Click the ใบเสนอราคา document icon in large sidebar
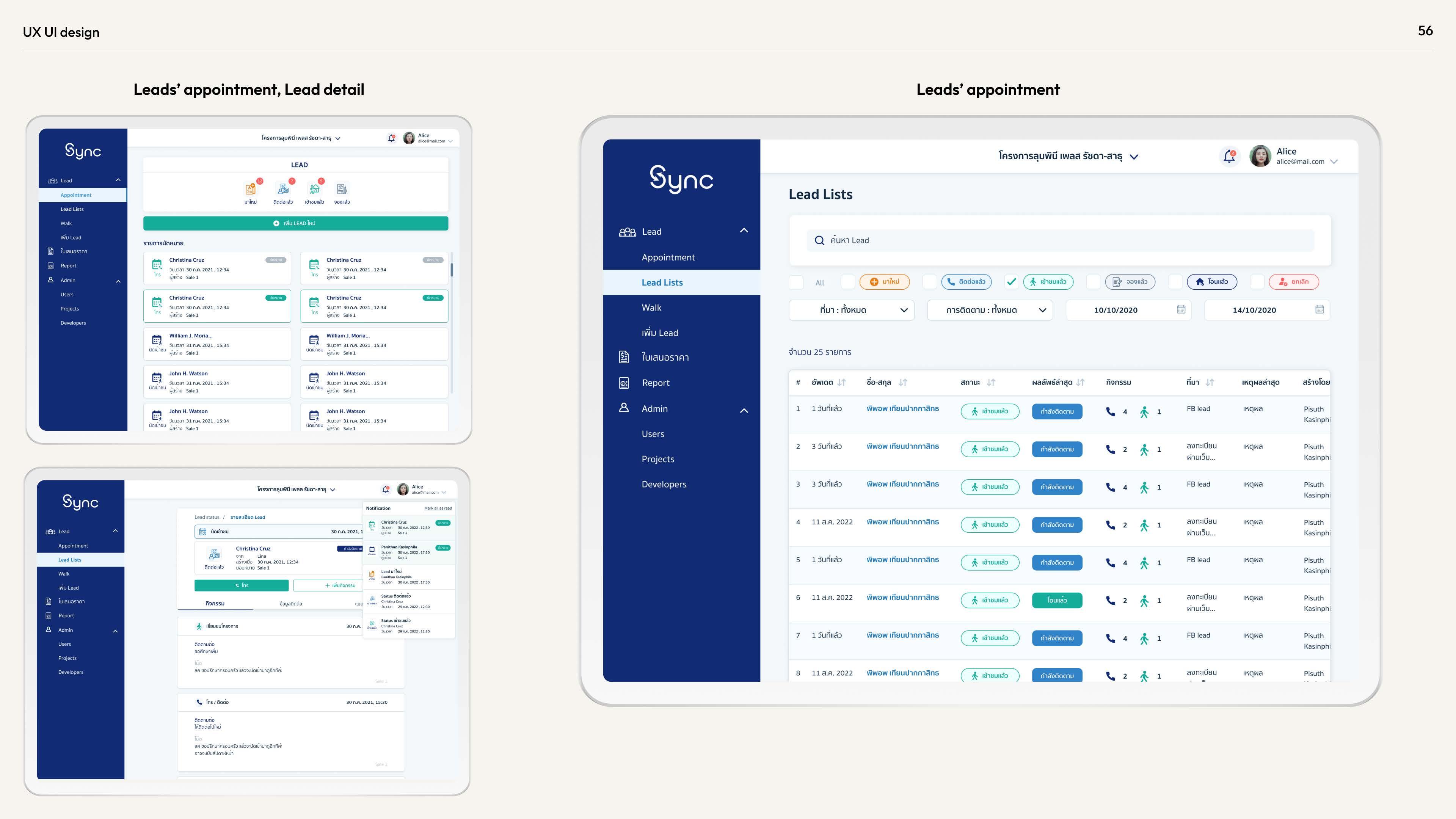The width and height of the screenshot is (1456, 819). pyautogui.click(x=623, y=357)
